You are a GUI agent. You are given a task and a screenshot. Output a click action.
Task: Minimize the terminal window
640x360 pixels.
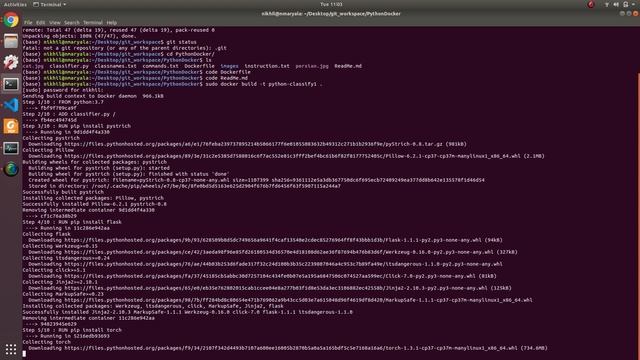coord(622,13)
